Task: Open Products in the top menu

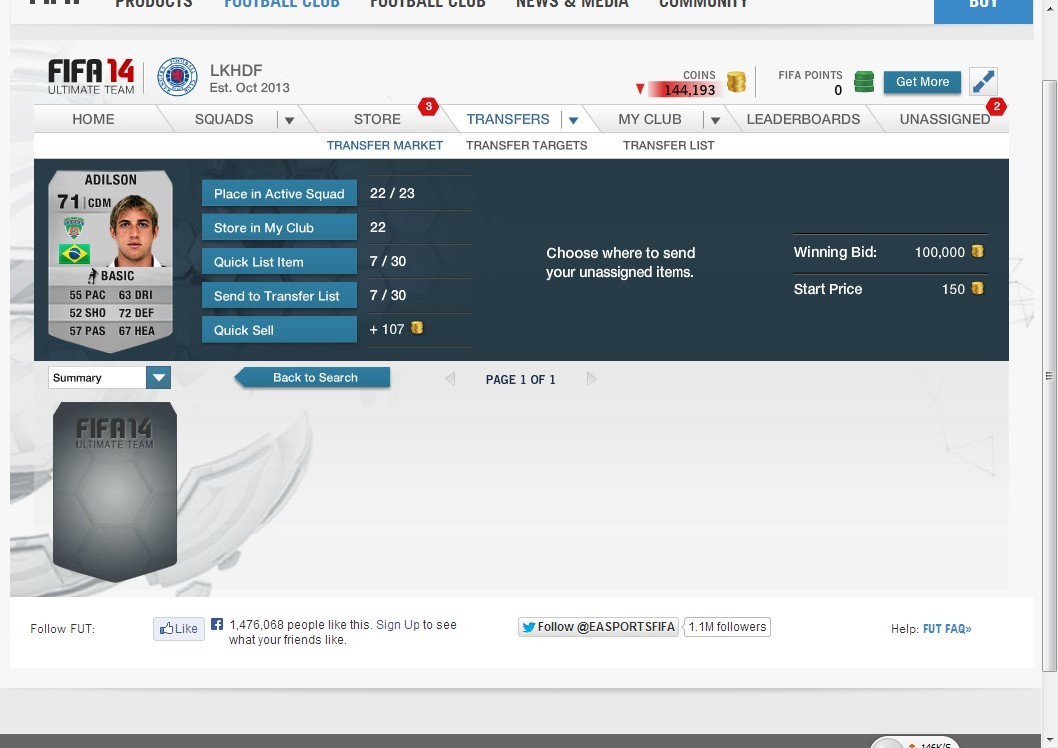Action: 154,4
